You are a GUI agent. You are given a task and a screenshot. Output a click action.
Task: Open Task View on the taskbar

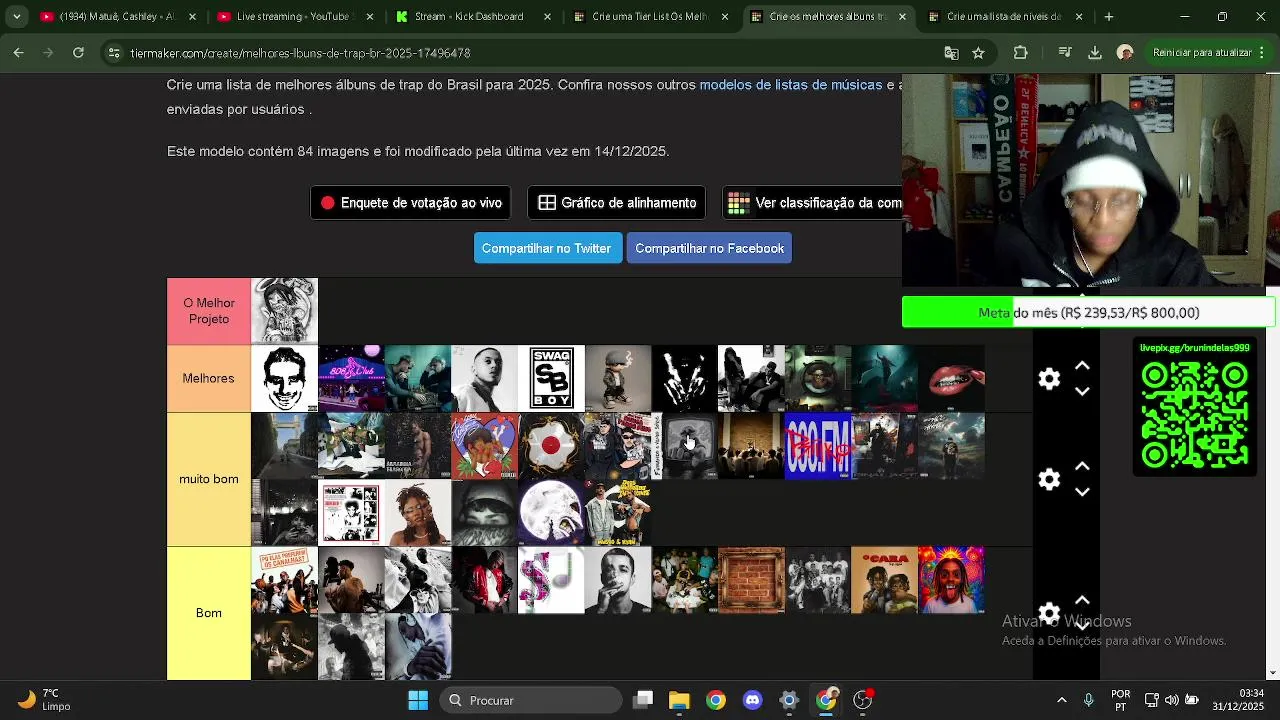point(643,700)
